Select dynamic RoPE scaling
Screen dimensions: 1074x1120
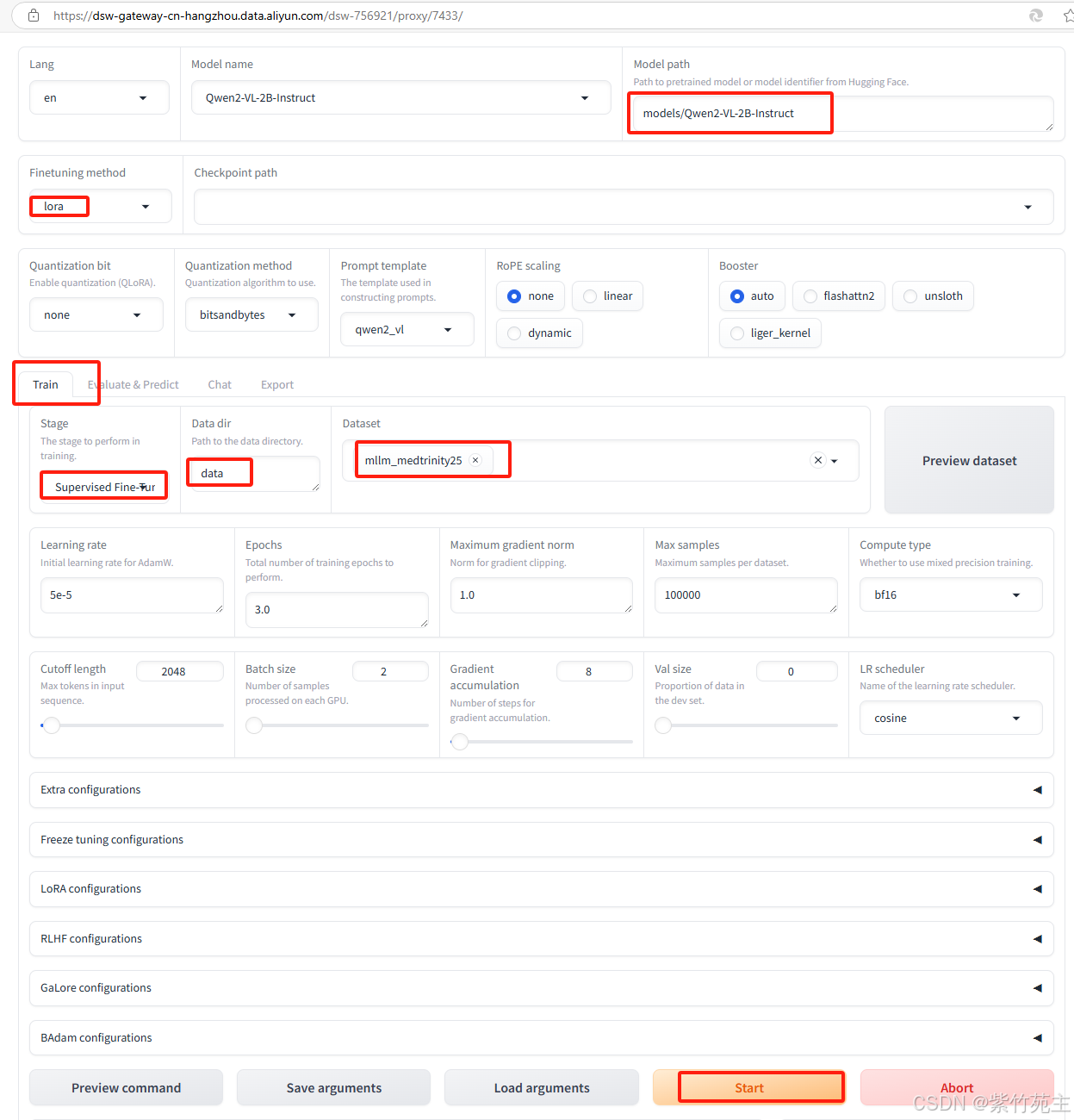(x=539, y=333)
